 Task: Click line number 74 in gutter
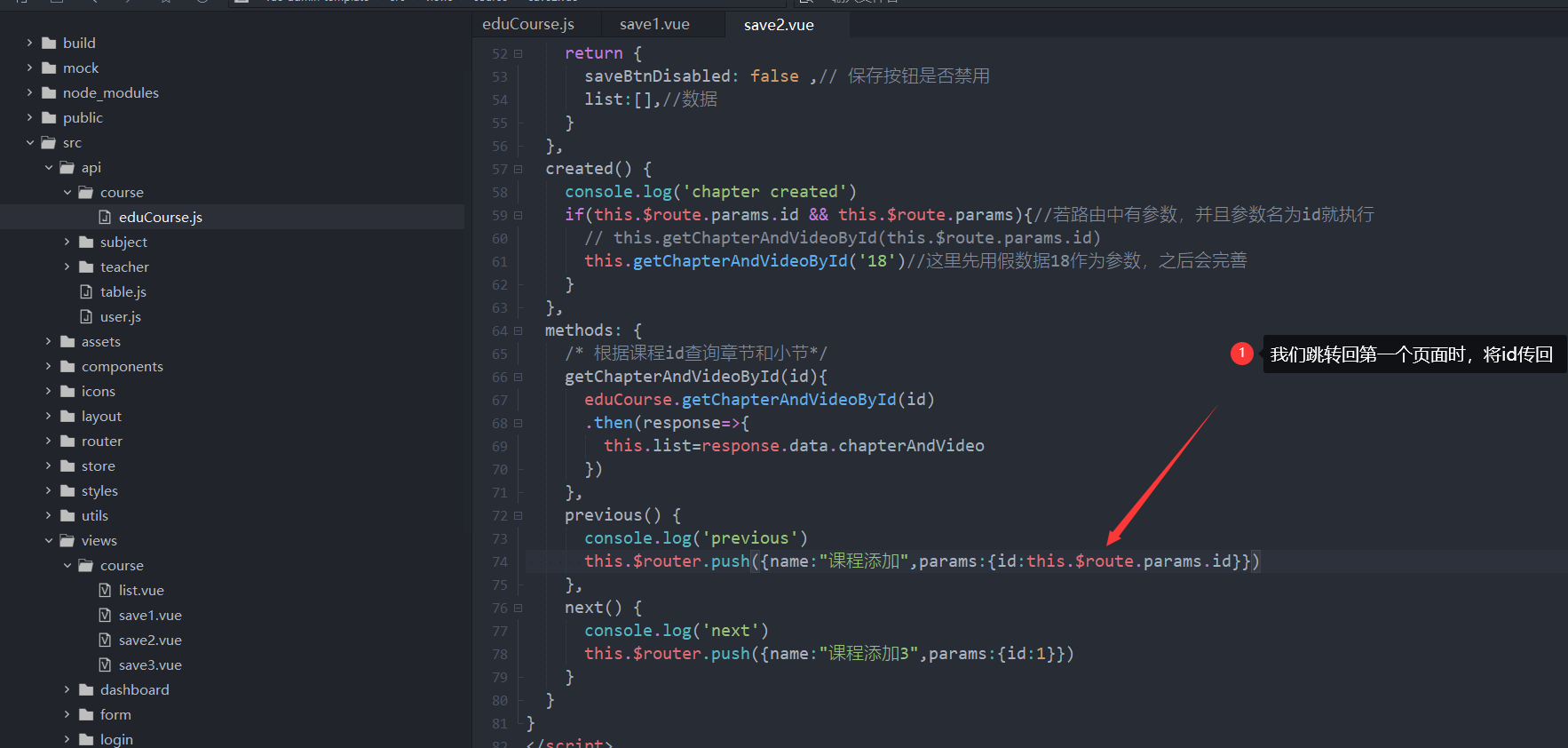[500, 561]
